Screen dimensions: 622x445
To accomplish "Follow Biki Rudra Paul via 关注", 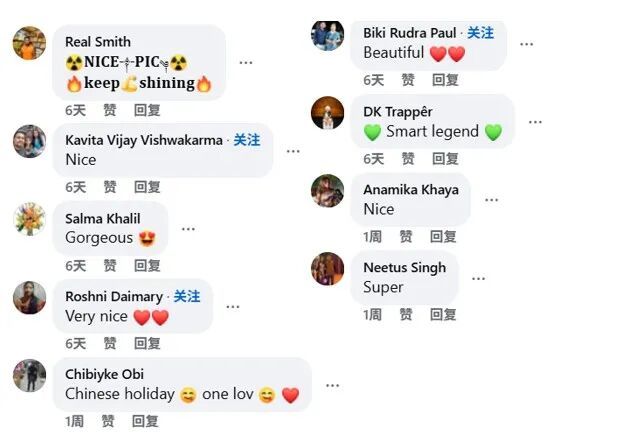I will pyautogui.click(x=480, y=33).
